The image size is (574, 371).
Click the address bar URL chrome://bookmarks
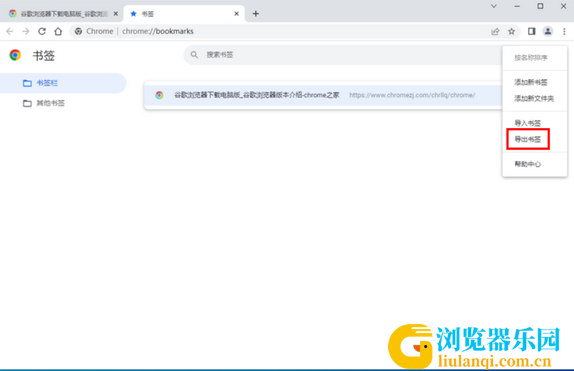tap(158, 31)
